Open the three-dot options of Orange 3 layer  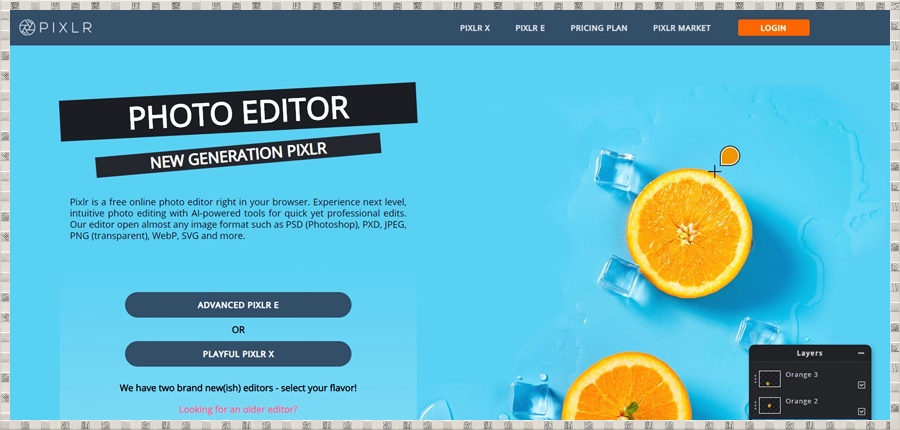(755, 379)
